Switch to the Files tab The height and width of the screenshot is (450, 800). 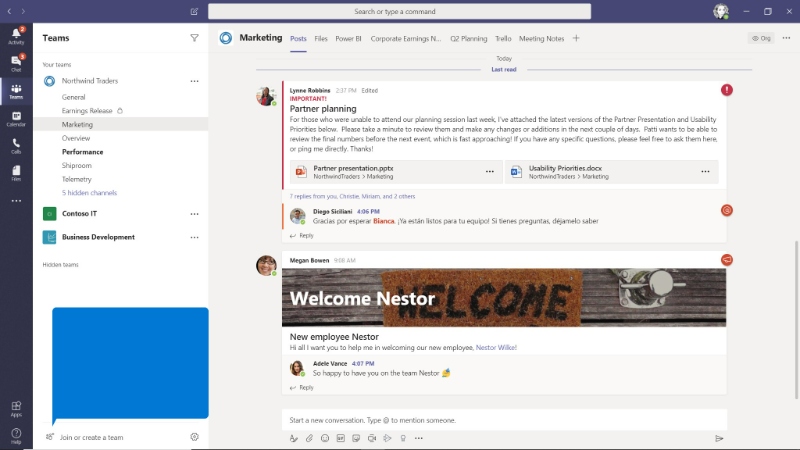click(x=321, y=39)
